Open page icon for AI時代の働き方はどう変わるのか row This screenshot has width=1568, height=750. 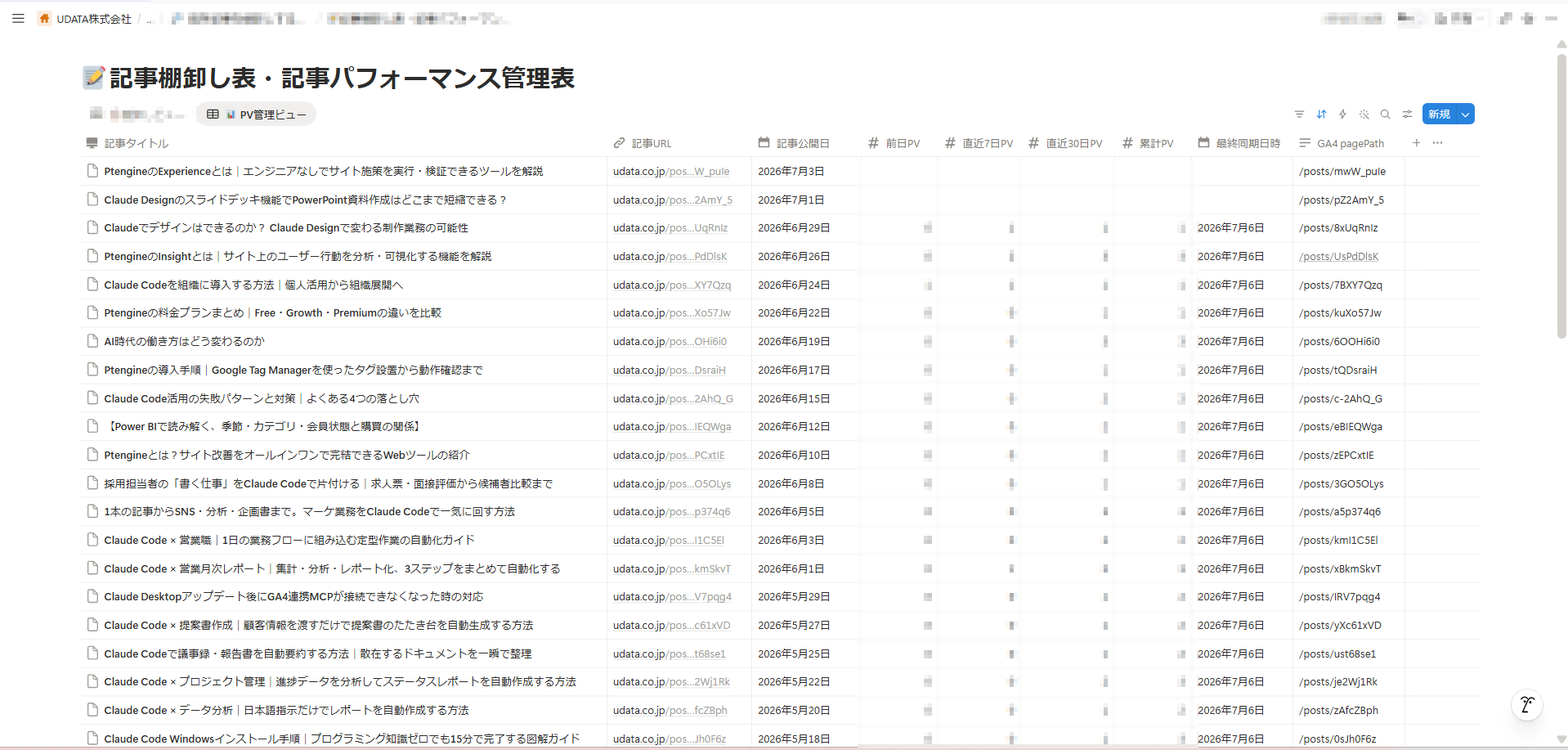click(92, 341)
